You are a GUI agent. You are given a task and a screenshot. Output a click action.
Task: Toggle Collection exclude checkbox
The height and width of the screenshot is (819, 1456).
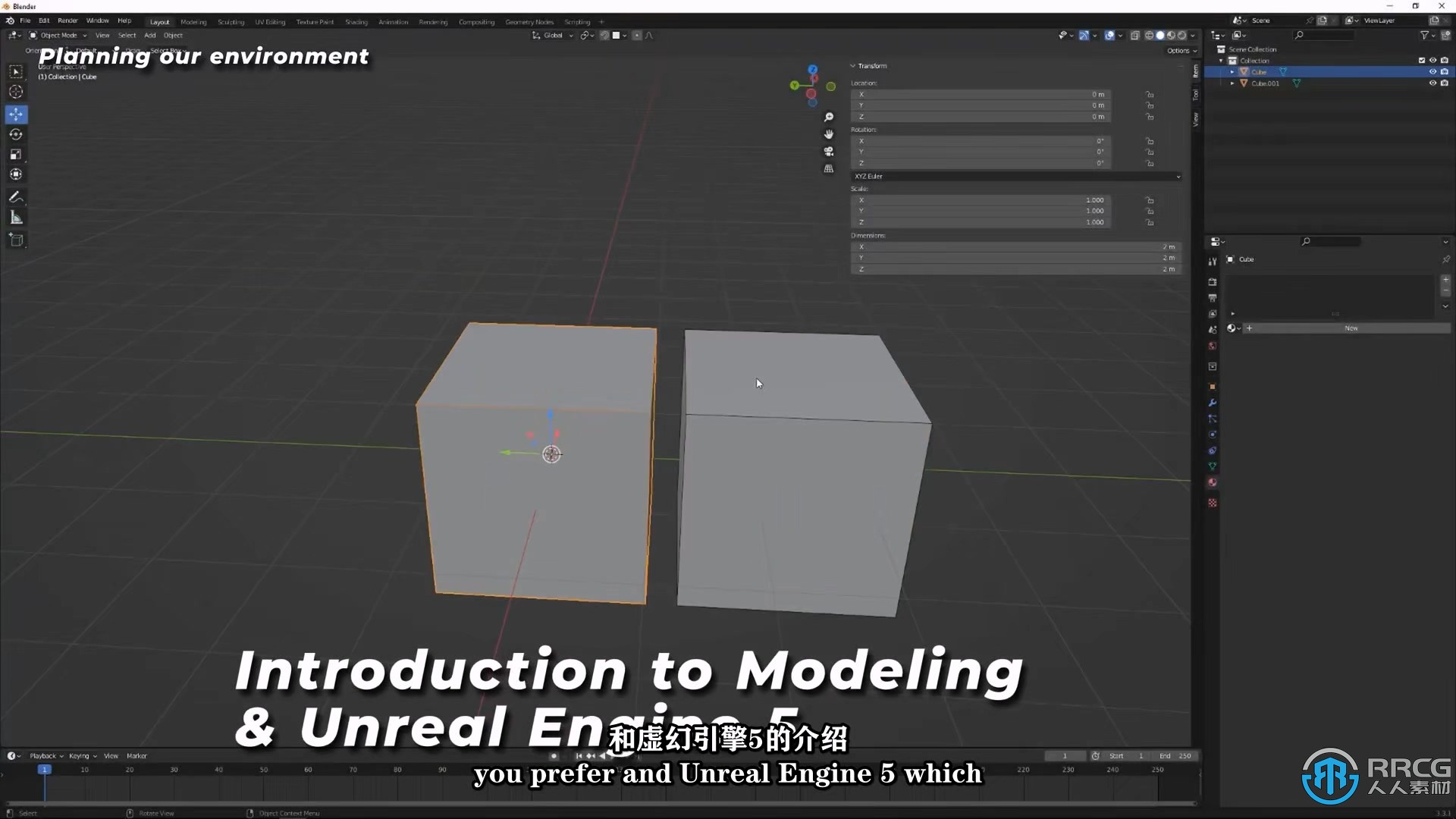(1421, 61)
